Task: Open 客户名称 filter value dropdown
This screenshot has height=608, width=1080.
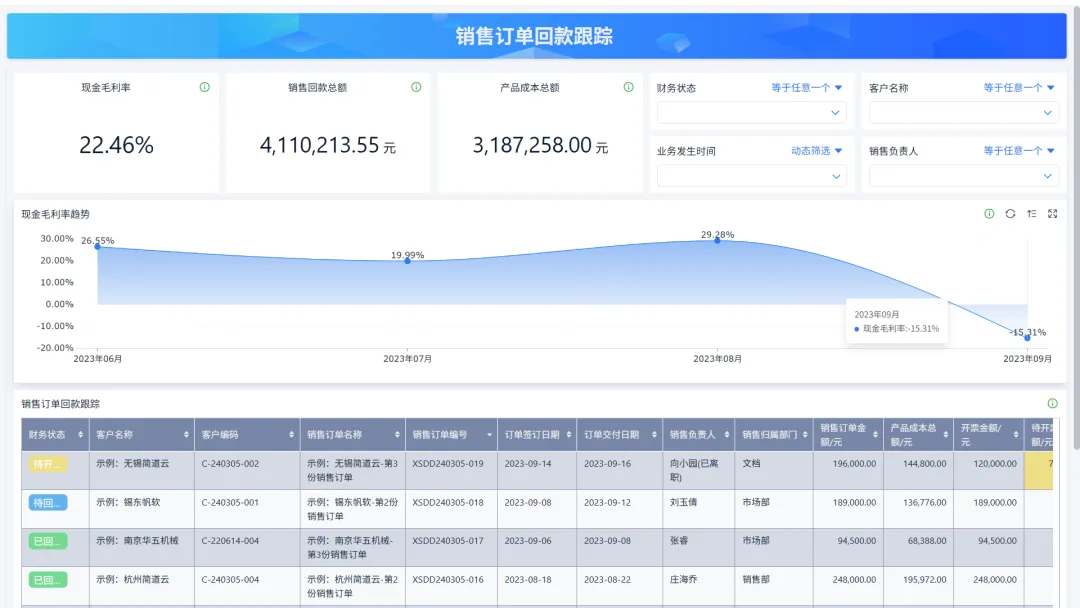Action: click(x=964, y=113)
